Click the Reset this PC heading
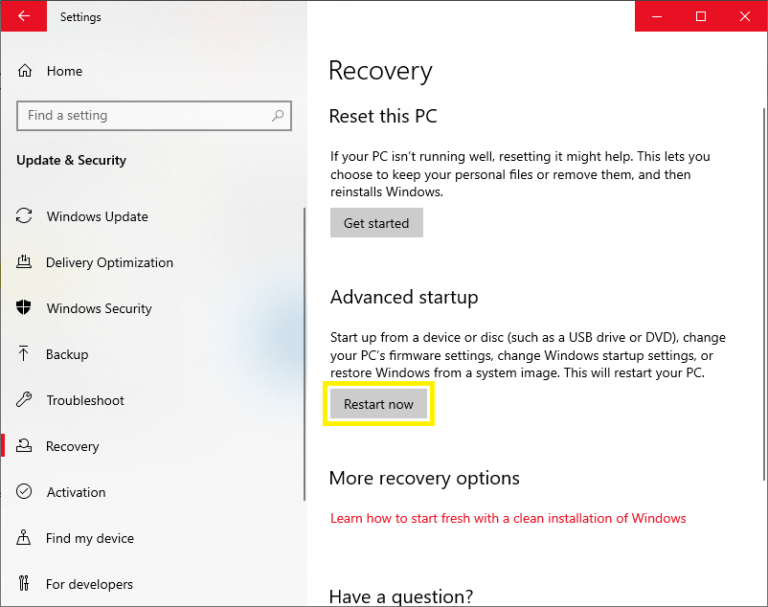 pyautogui.click(x=383, y=116)
